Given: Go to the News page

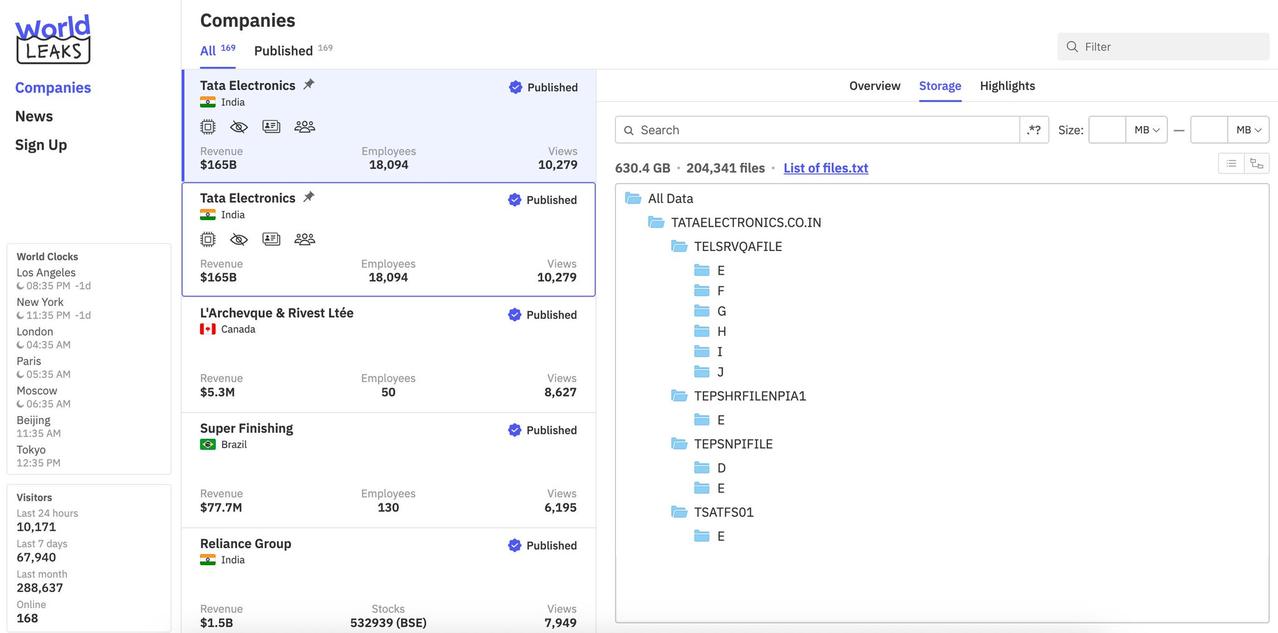Looking at the screenshot, I should click(x=34, y=116).
